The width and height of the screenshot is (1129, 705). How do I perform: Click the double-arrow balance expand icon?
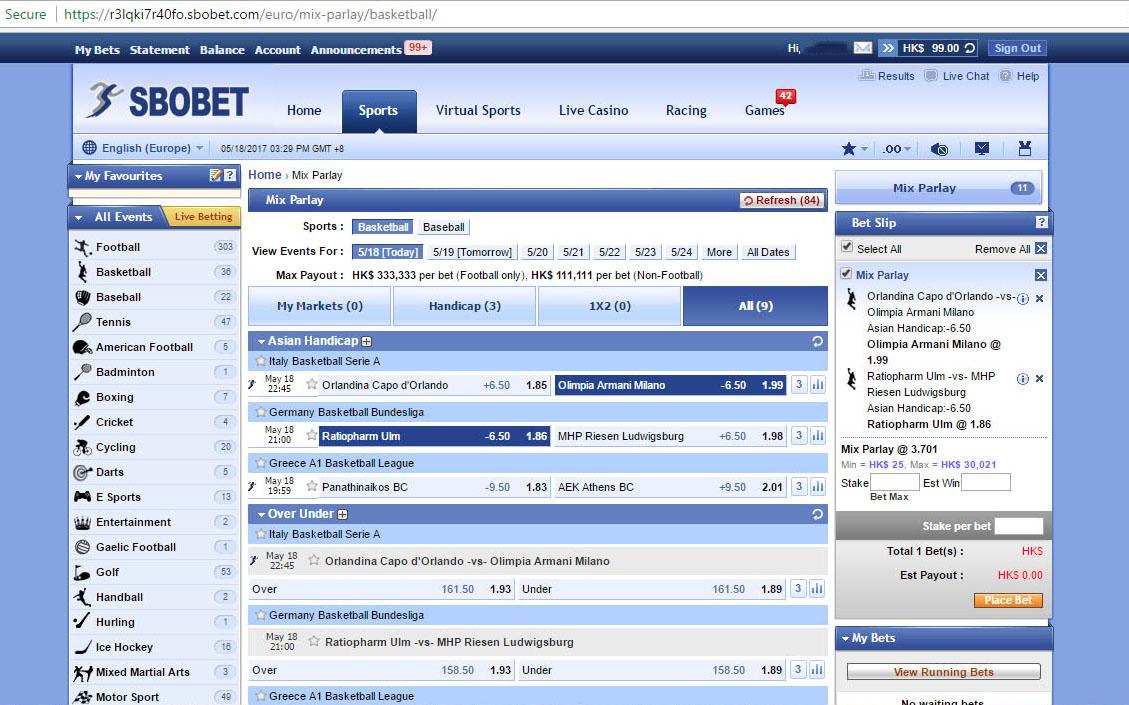(x=888, y=48)
